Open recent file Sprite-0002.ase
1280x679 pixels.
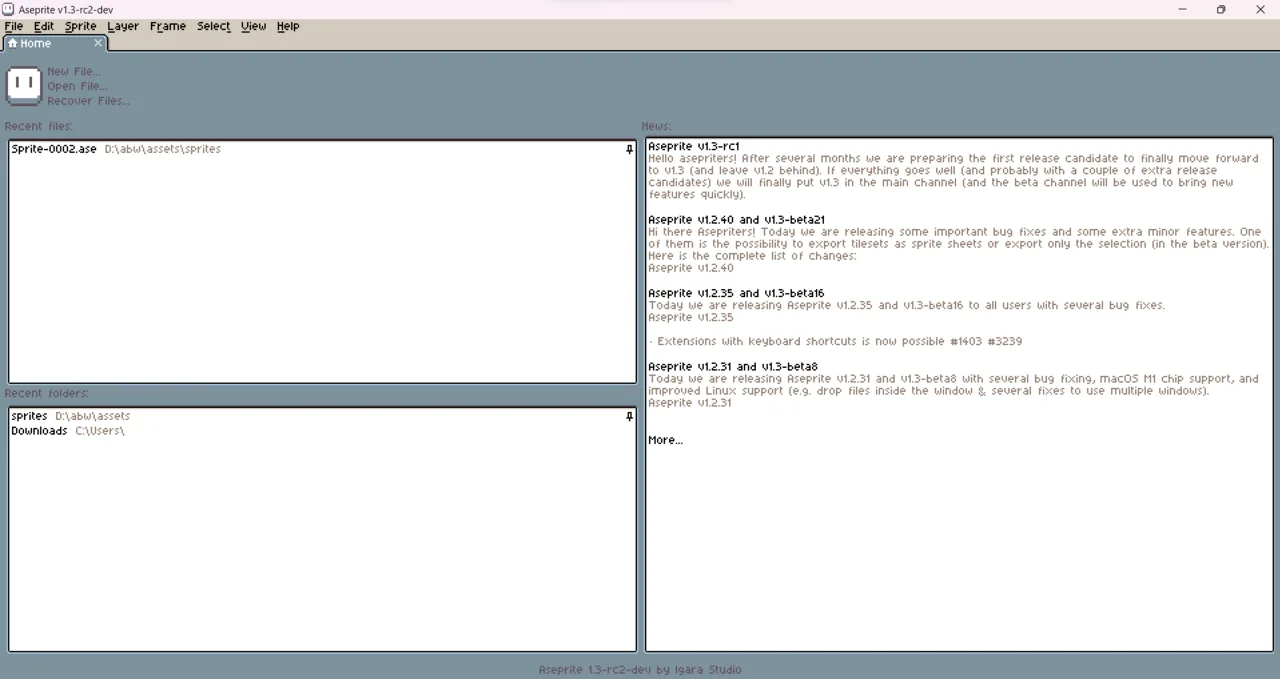[321, 149]
